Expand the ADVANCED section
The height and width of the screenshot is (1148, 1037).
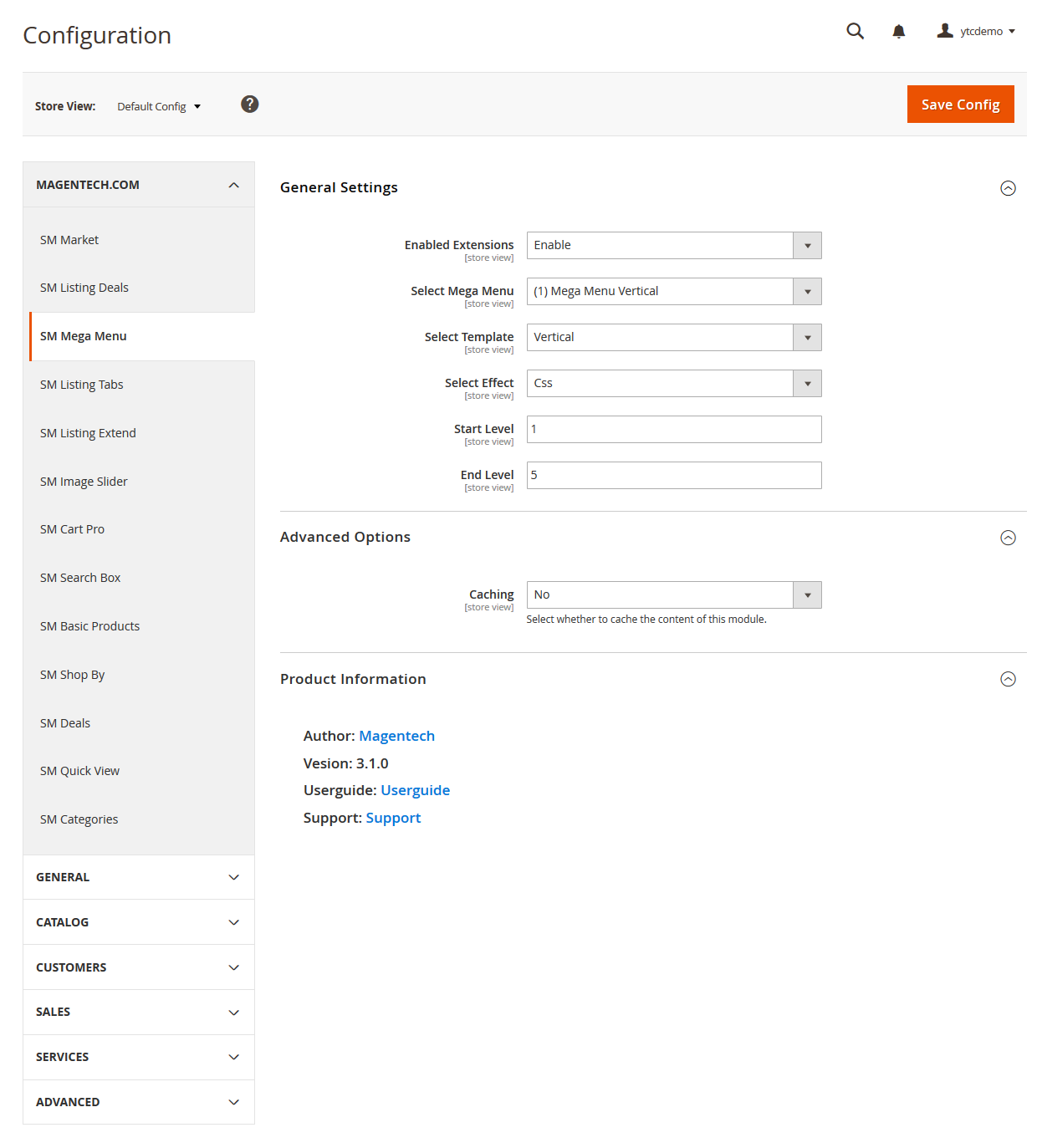(x=139, y=1102)
